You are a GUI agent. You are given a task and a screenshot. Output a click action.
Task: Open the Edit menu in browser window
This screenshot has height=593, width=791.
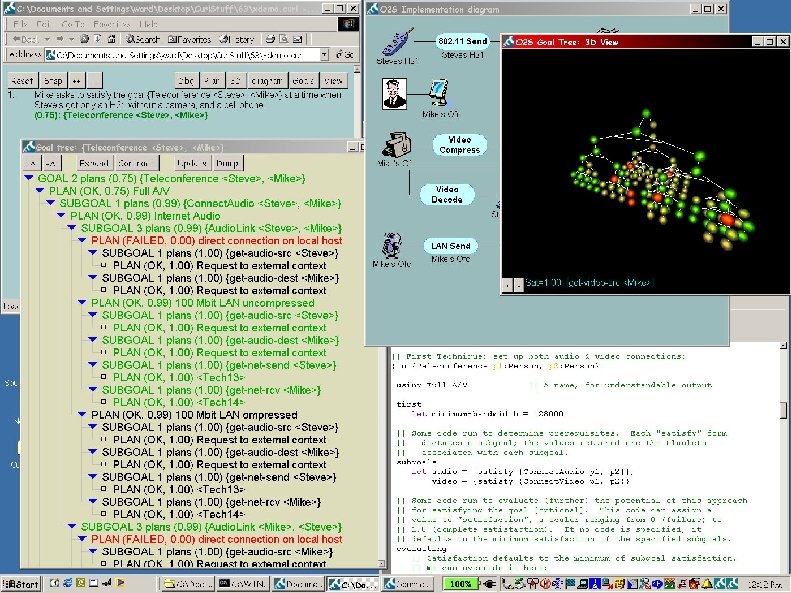(43, 24)
